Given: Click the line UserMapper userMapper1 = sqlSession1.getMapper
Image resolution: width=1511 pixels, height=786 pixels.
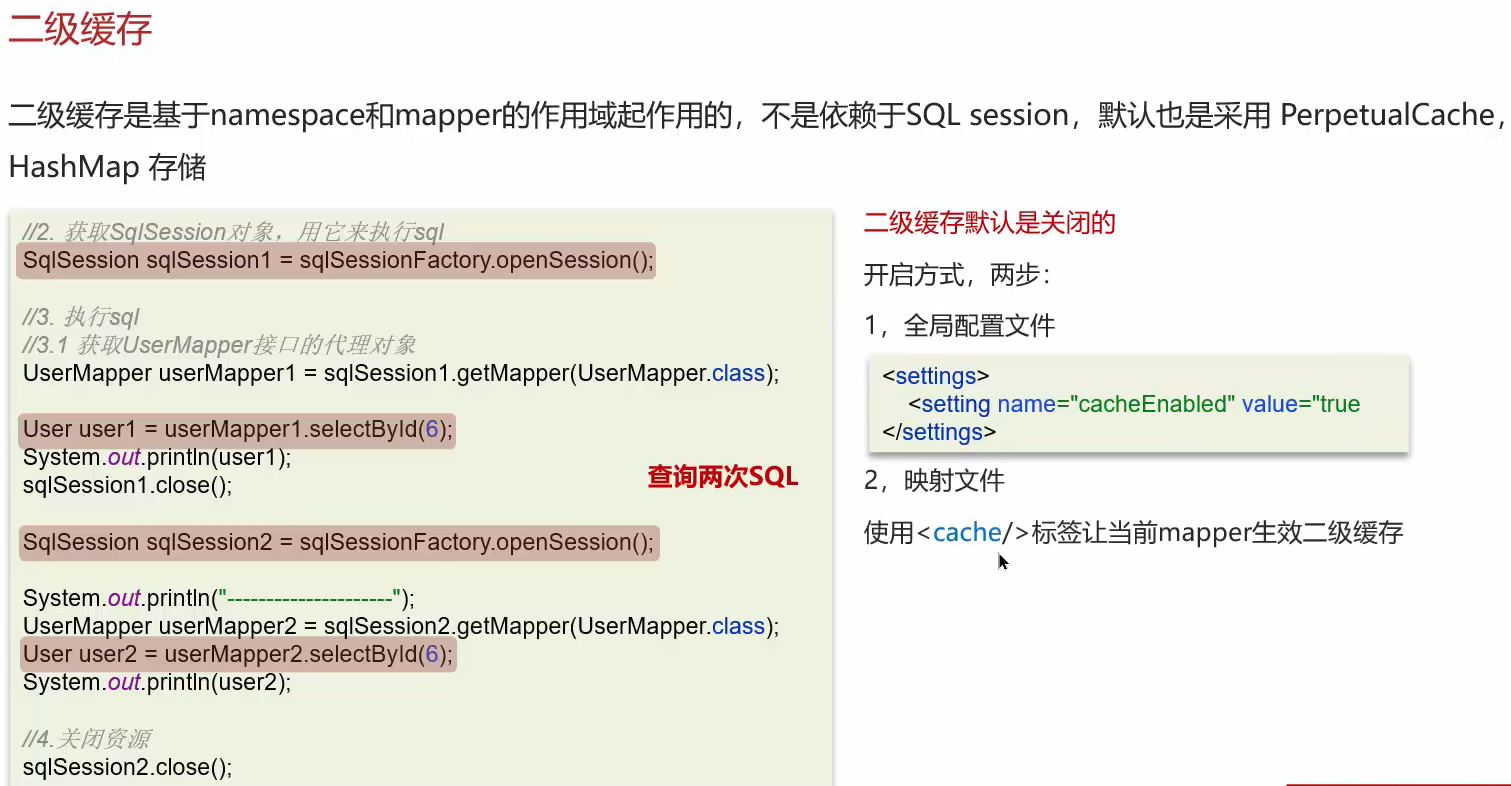Looking at the screenshot, I should (400, 374).
